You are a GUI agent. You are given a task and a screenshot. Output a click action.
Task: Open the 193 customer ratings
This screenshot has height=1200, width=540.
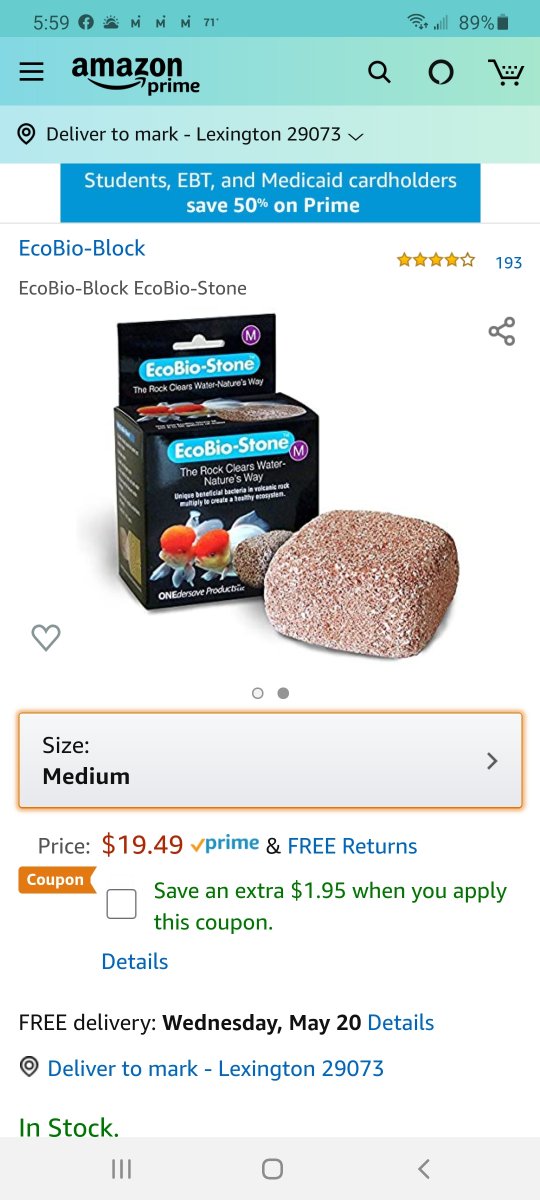[x=509, y=262]
